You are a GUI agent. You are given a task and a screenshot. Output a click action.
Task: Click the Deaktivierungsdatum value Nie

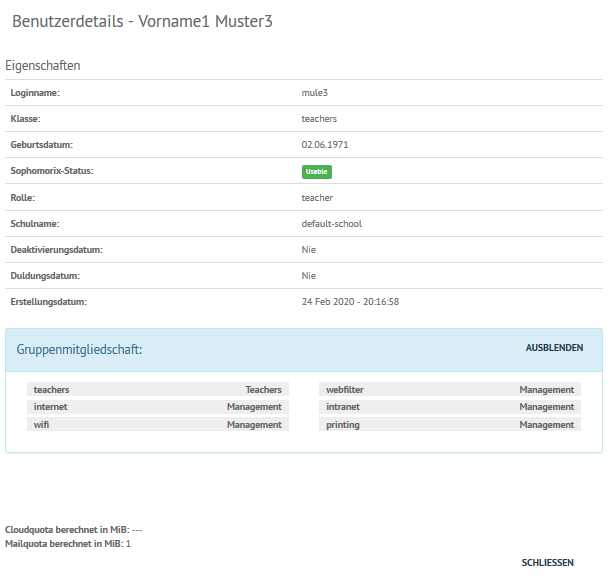click(x=309, y=250)
